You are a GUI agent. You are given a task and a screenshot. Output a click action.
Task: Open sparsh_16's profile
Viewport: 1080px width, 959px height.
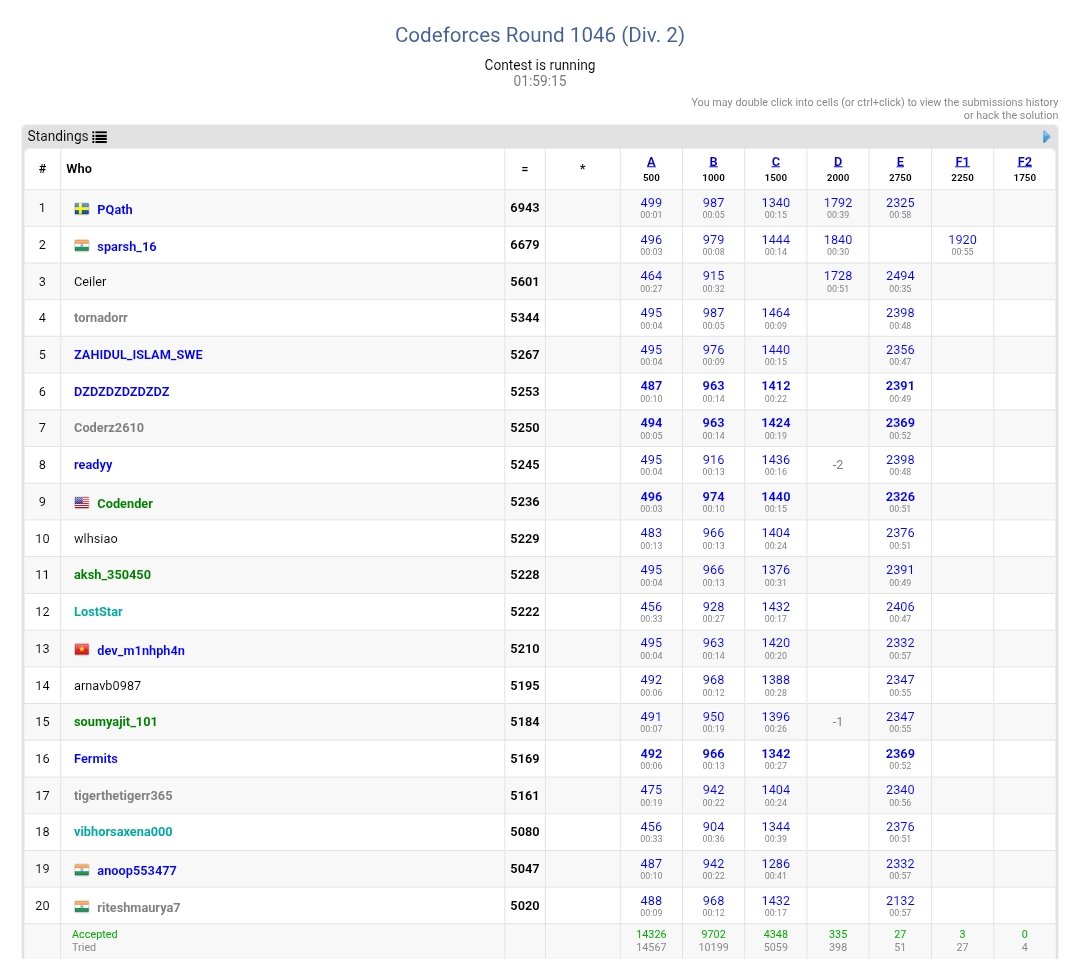[127, 247]
